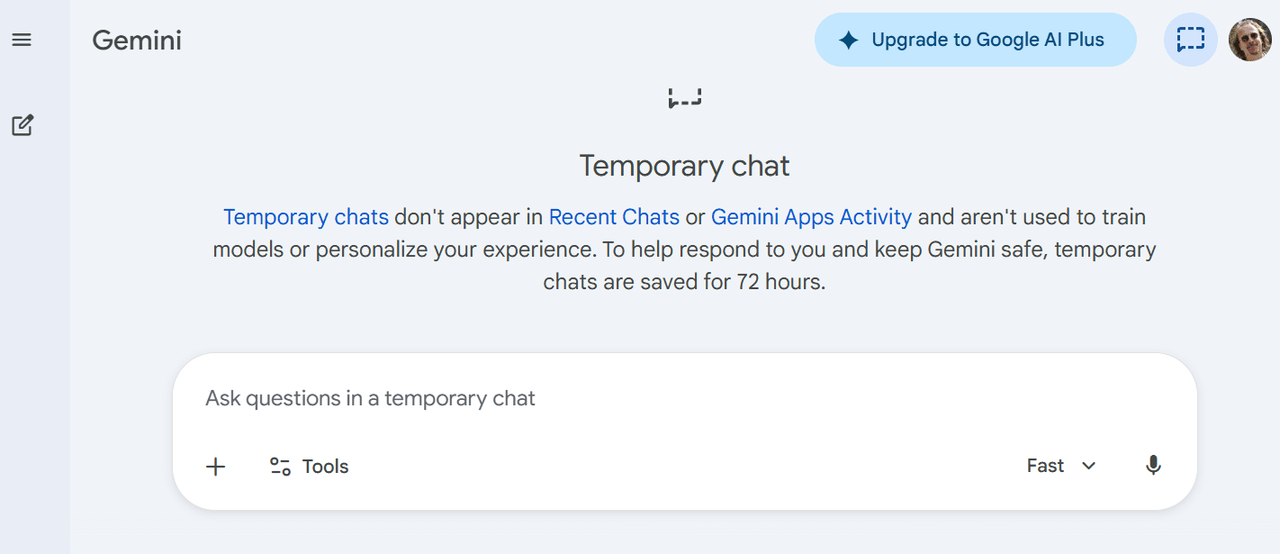The image size is (1280, 554).
Task: Open the Google account profile avatar
Action: click(x=1249, y=40)
